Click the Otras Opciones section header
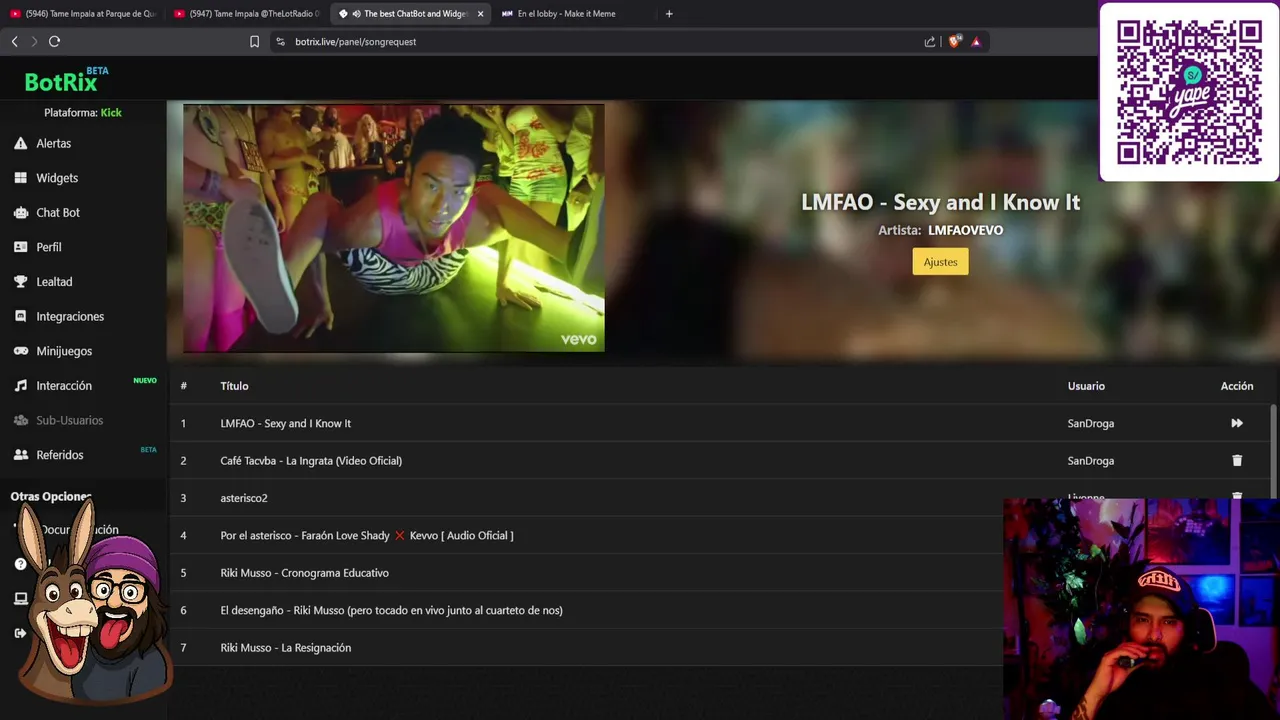 point(51,497)
